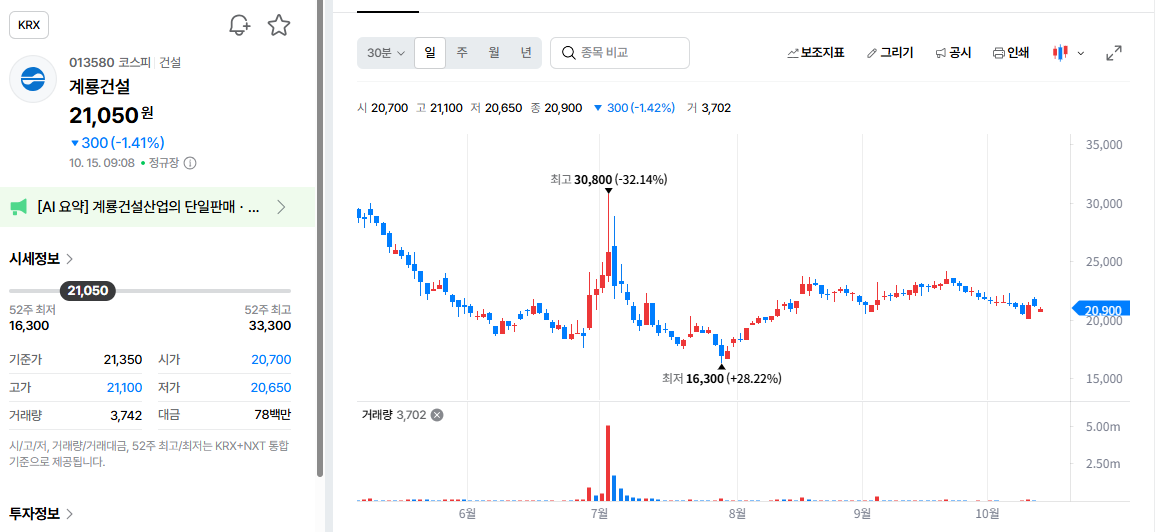Click the green megaphone icon in banner
The width and height of the screenshot is (1155, 532).
pos(18,207)
